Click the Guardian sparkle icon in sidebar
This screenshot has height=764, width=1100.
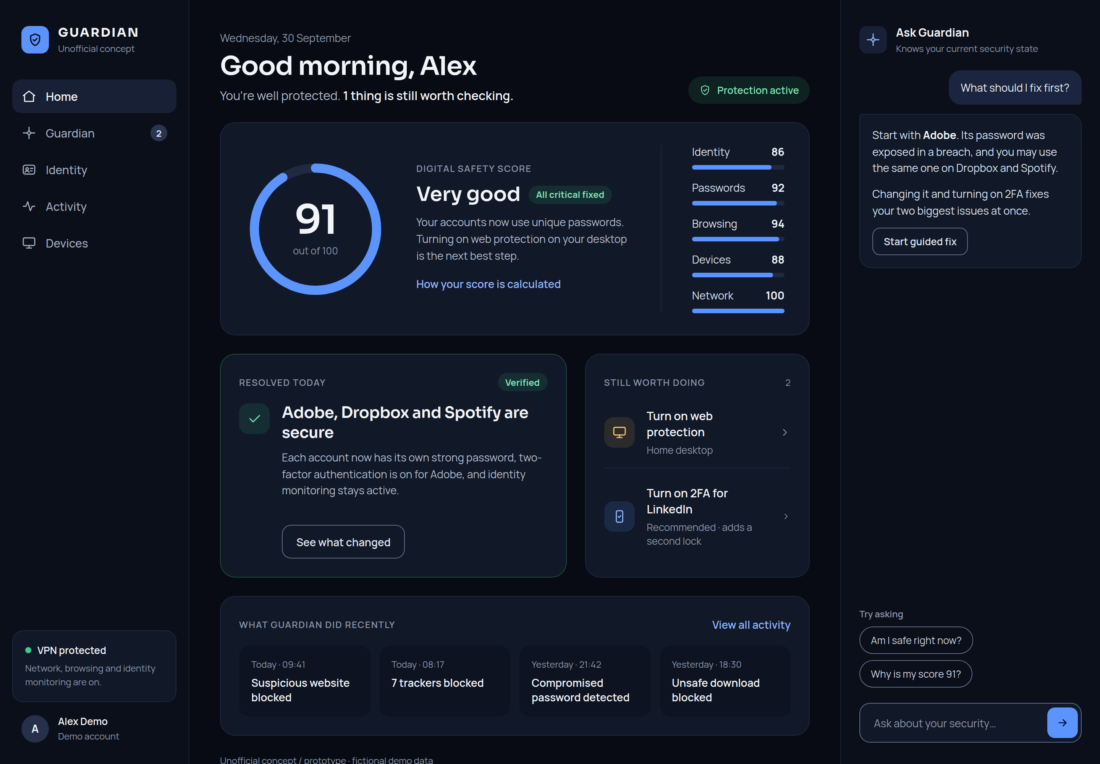29,133
